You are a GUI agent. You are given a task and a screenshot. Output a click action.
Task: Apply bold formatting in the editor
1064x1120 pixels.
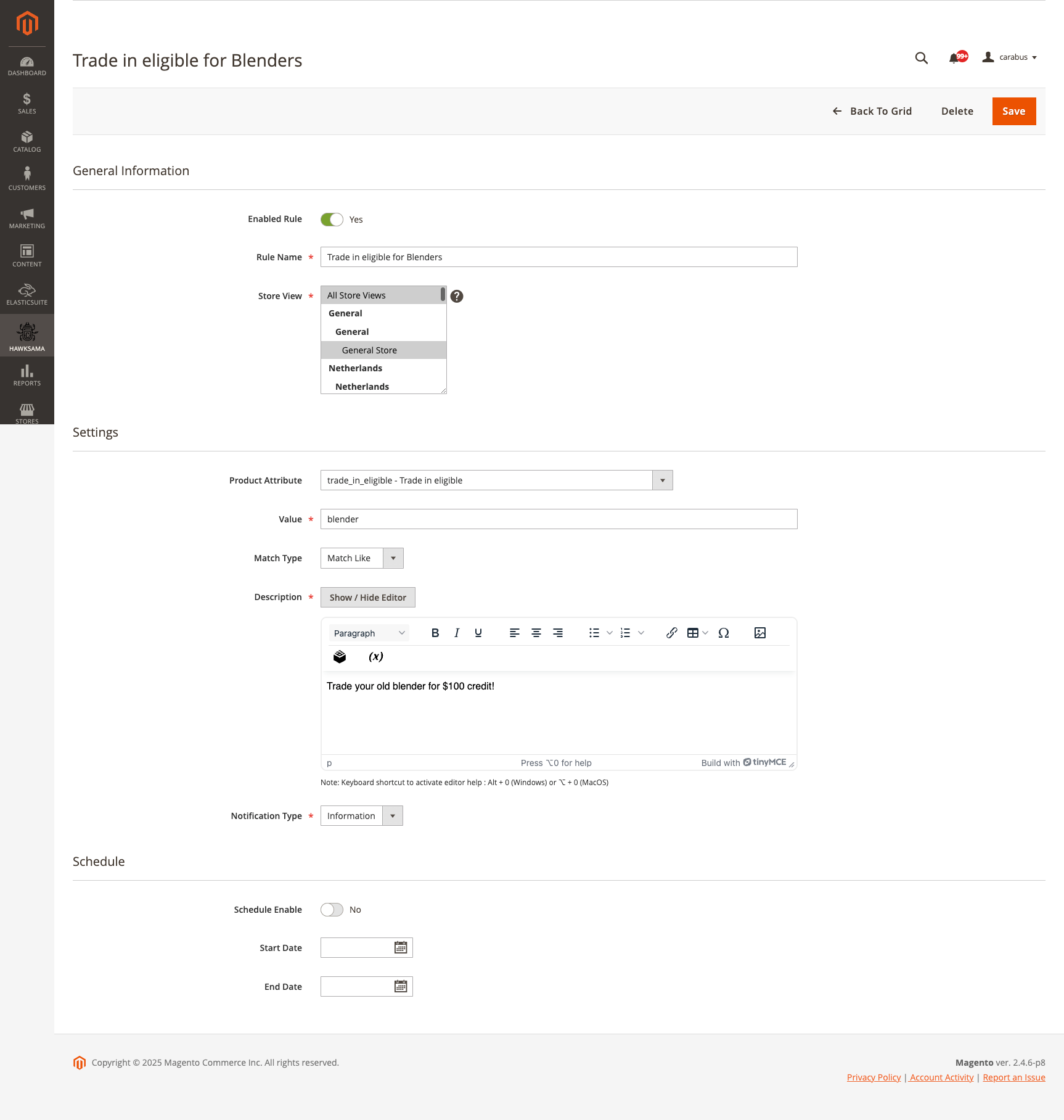pos(435,633)
